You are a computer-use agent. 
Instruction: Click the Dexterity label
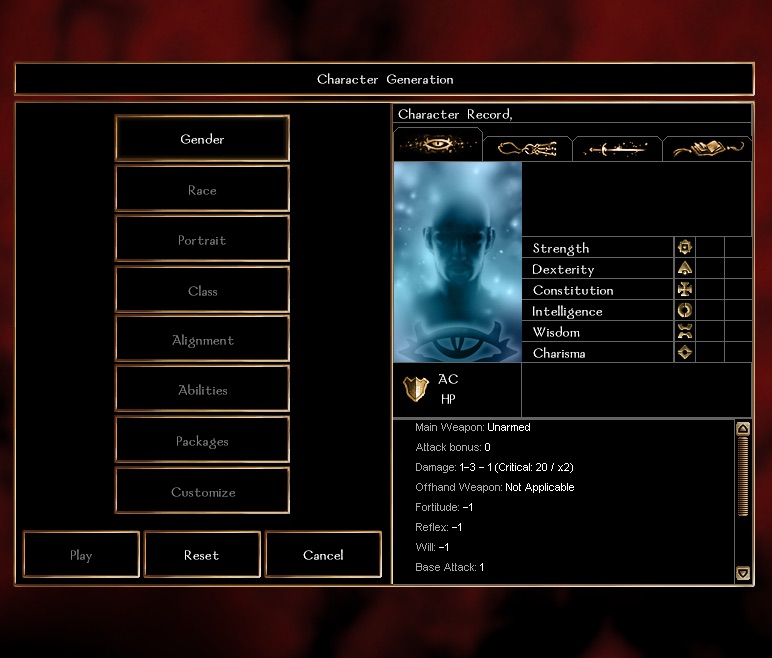point(563,269)
